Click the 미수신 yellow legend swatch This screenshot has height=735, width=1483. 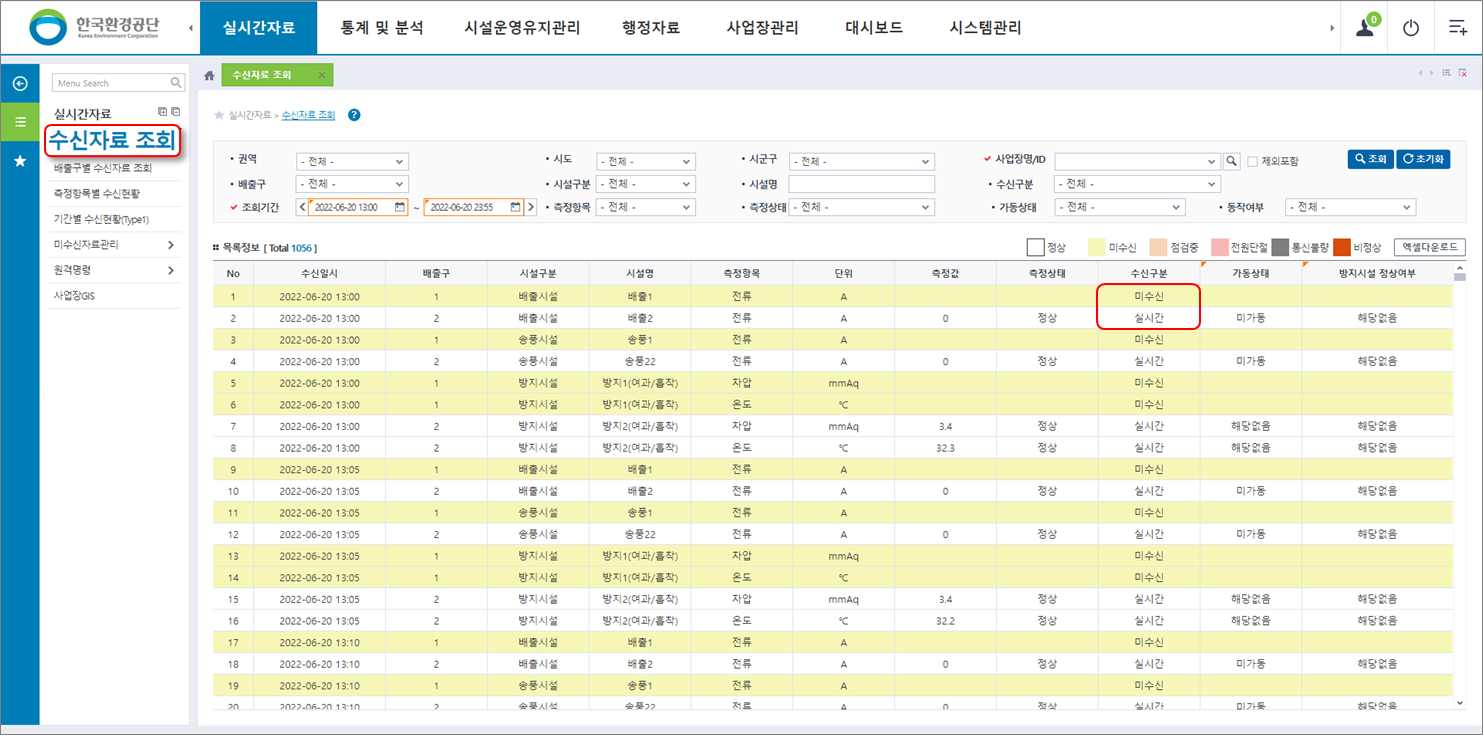pyautogui.click(x=1096, y=247)
